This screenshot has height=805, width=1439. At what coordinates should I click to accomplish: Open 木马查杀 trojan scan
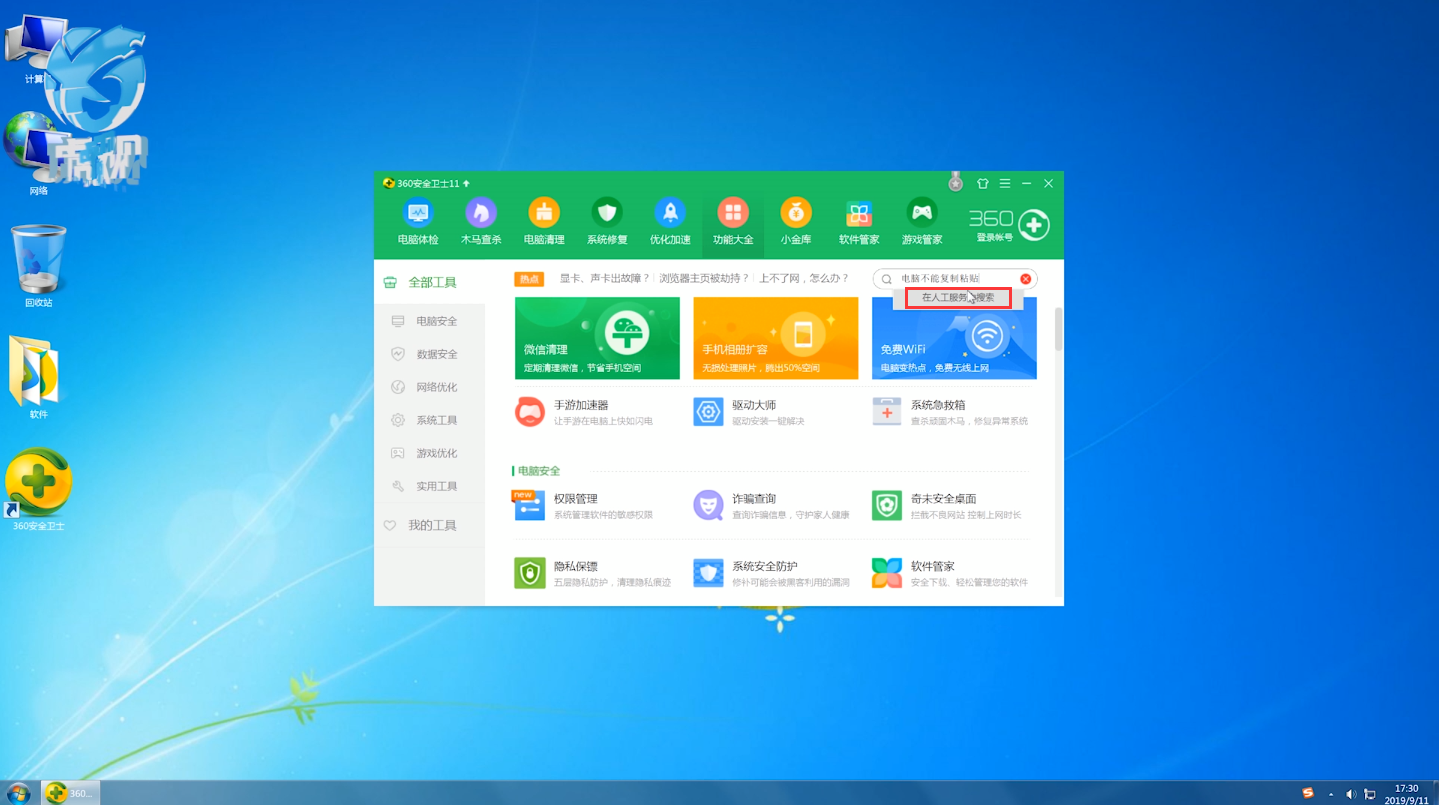(481, 221)
